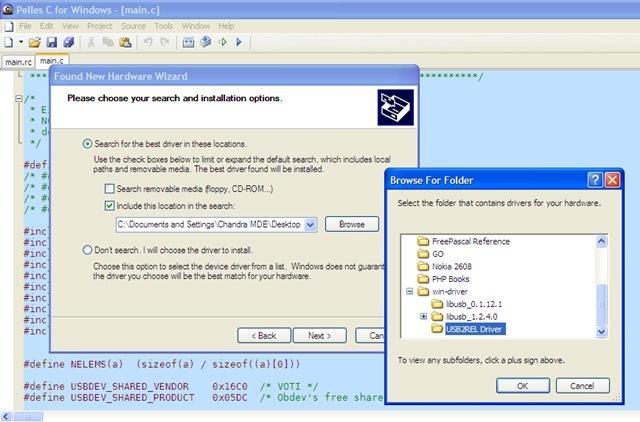Click the NELEMS define line in editor
This screenshot has height=422, width=640.
[162, 364]
